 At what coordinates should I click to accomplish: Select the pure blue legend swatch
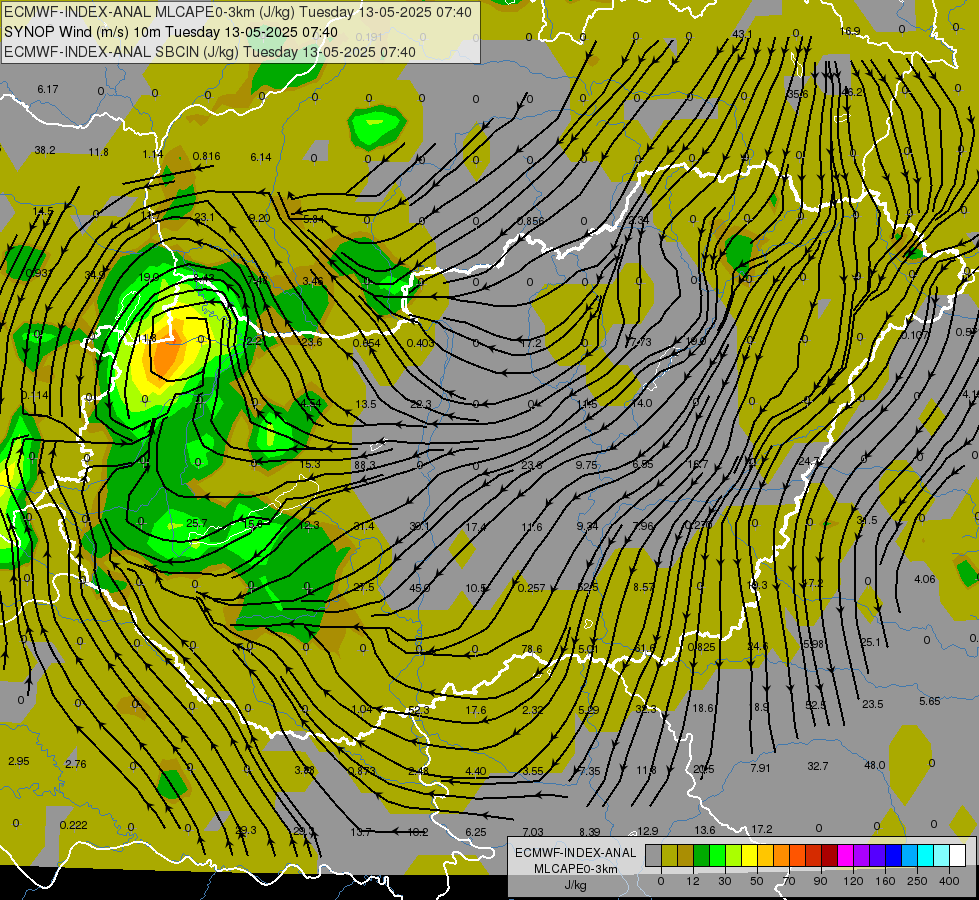coord(893,856)
